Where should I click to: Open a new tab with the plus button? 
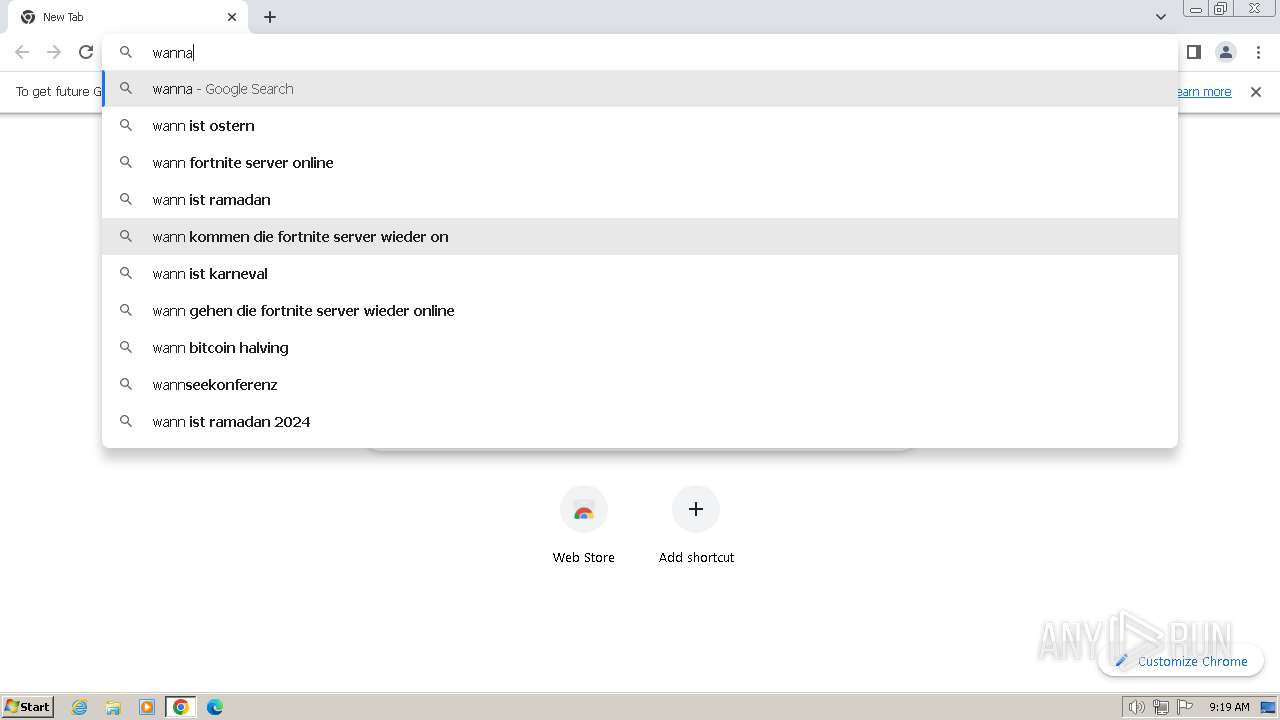[x=270, y=17]
